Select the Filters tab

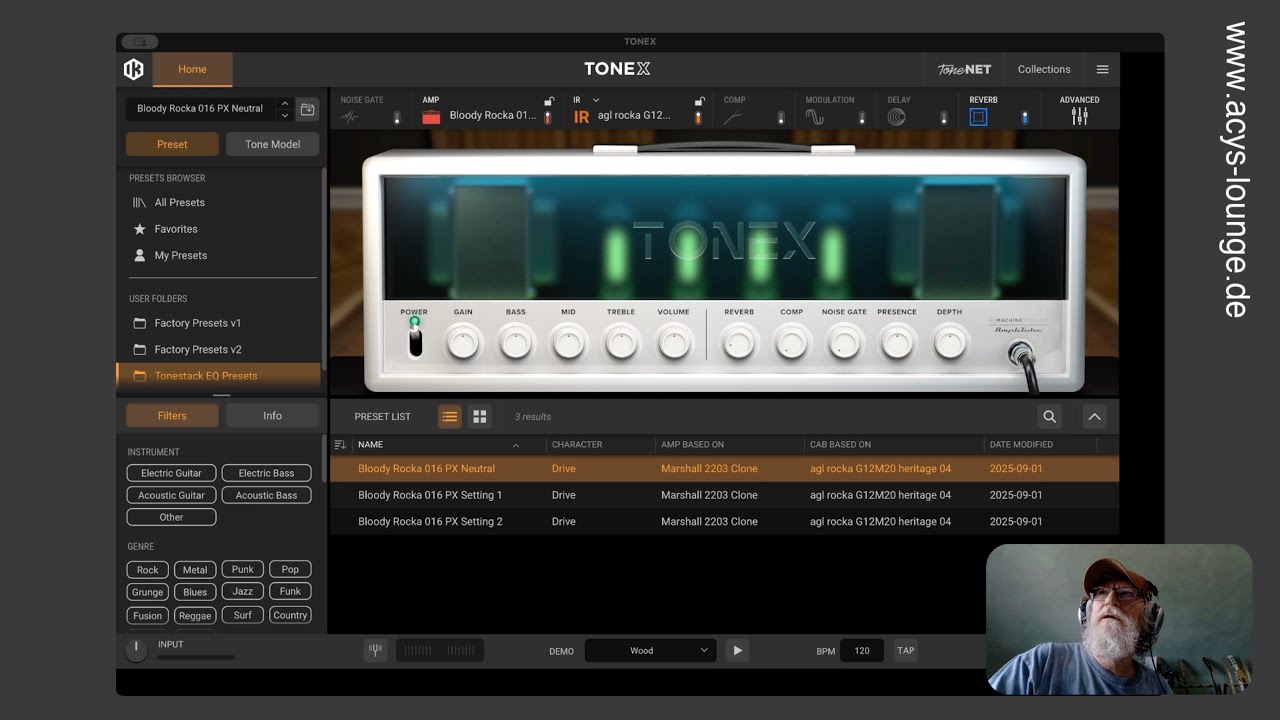click(x=172, y=416)
